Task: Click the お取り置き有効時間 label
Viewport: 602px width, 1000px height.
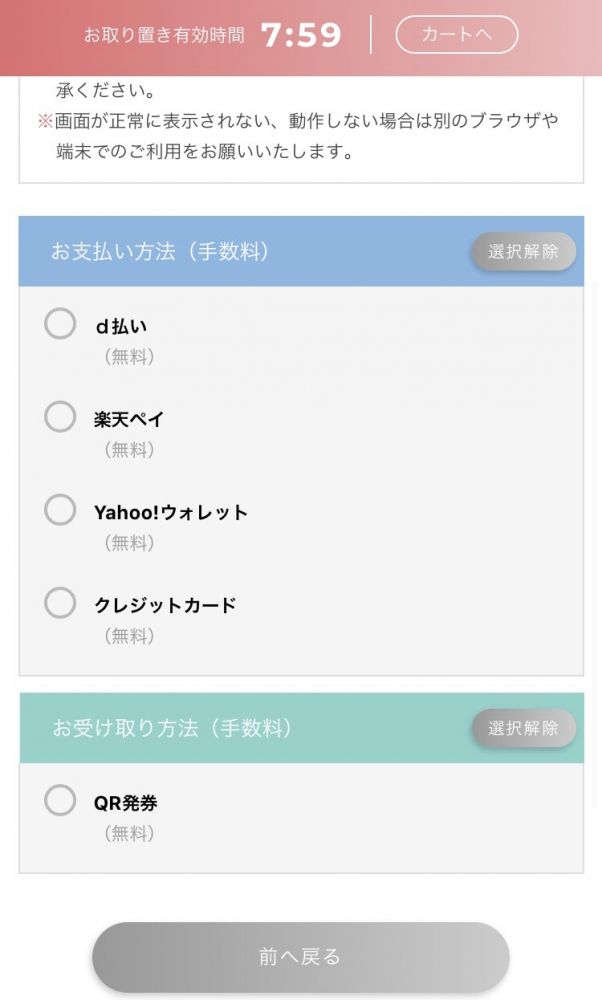Action: point(163,36)
